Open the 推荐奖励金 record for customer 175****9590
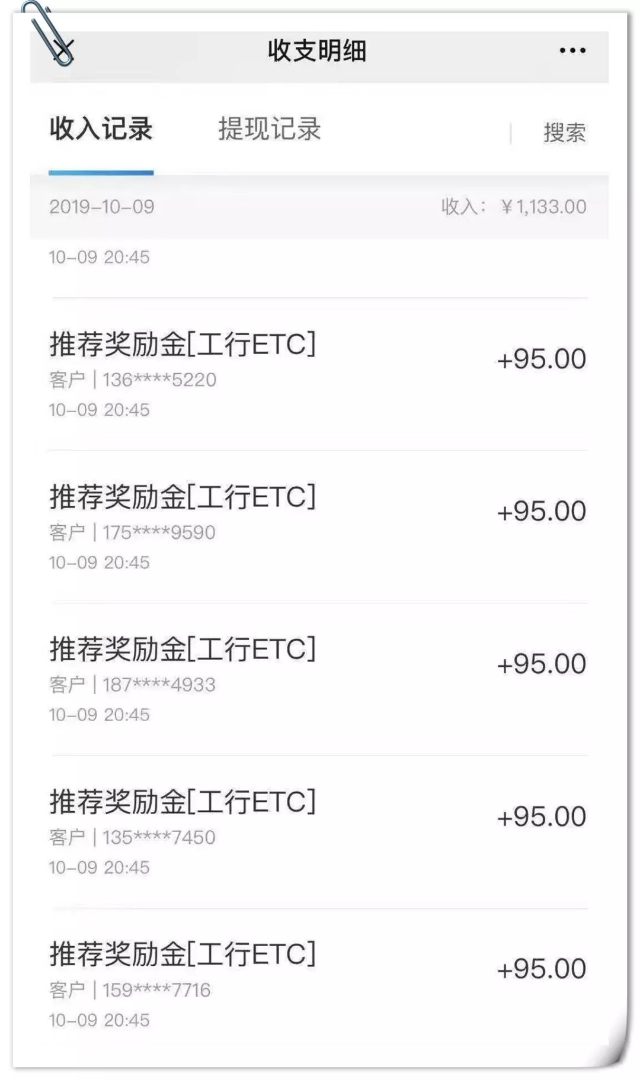 point(182,497)
